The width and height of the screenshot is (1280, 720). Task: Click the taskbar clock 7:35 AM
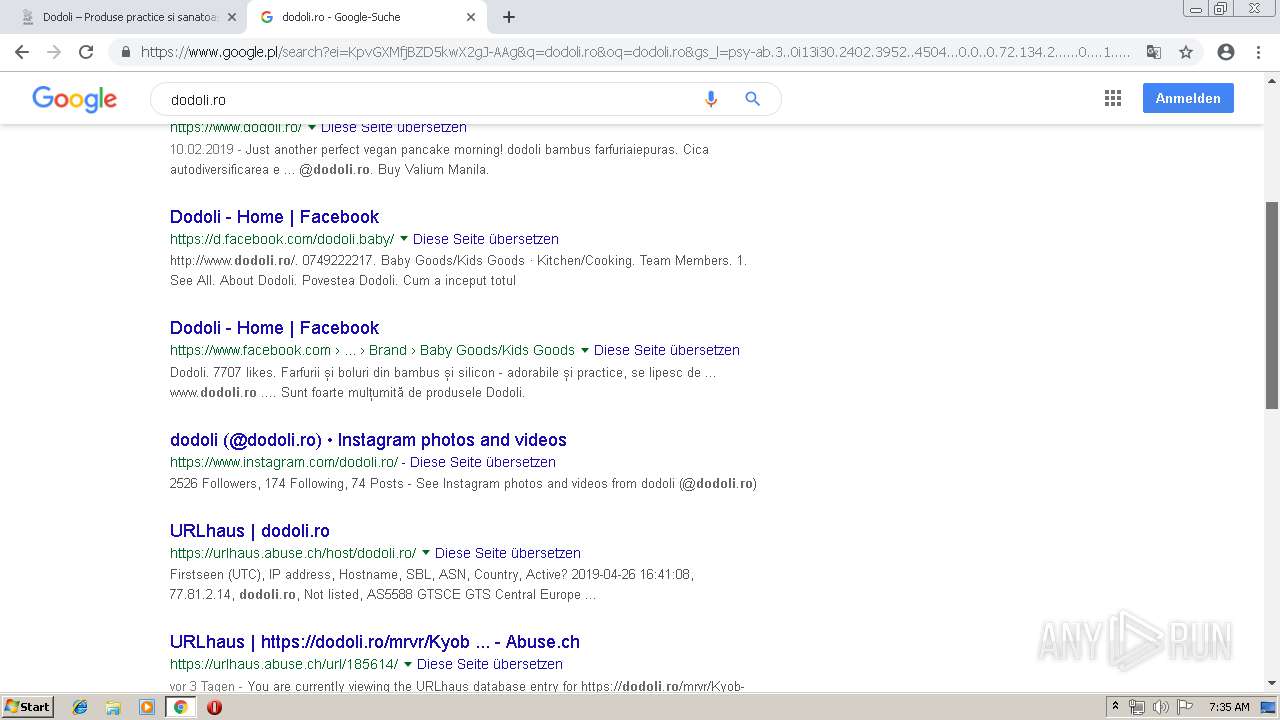coord(1229,707)
